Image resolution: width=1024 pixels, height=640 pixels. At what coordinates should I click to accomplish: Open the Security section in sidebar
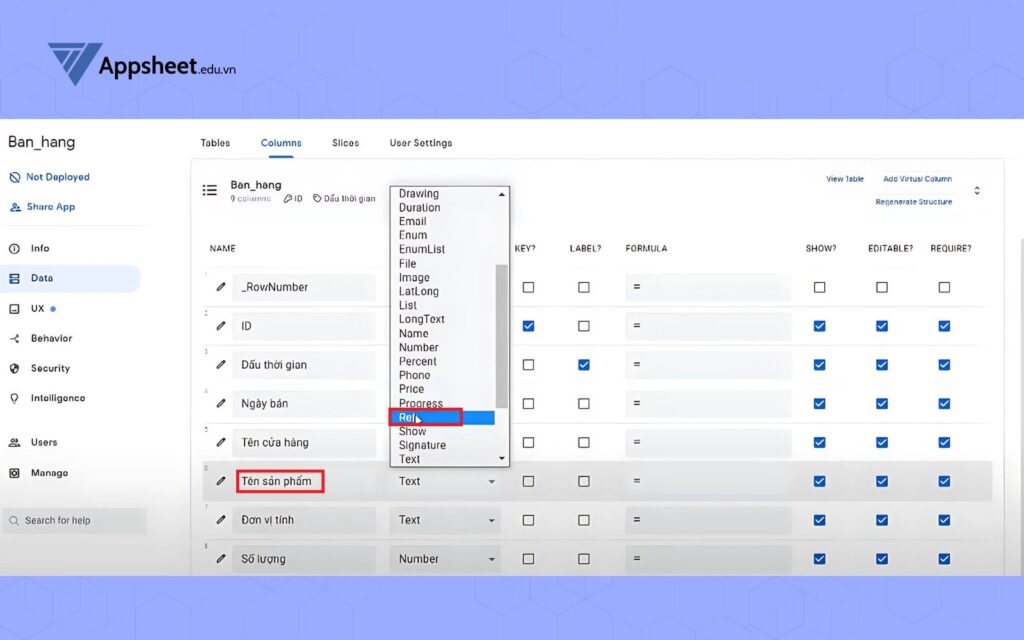click(50, 368)
